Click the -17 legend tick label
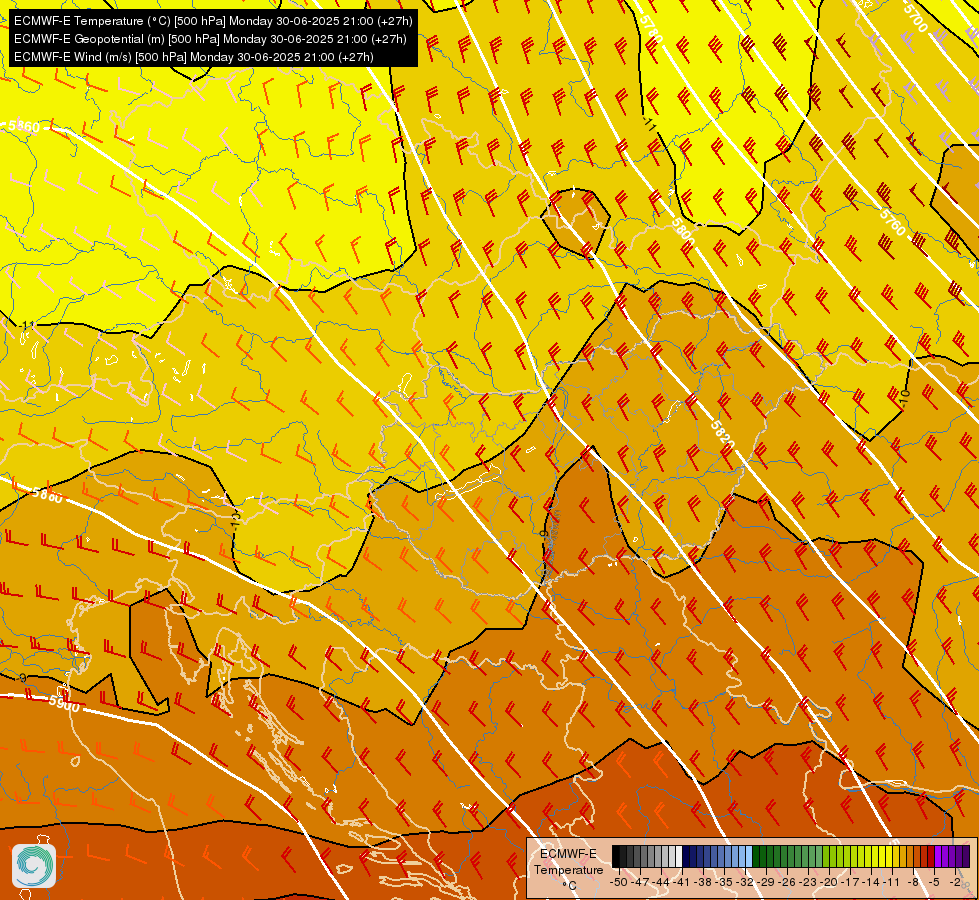 (850, 882)
